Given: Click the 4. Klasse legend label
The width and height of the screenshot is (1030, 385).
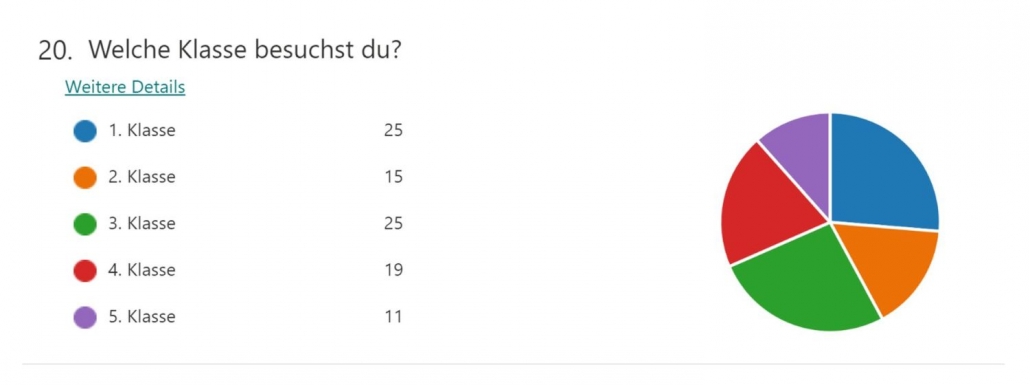Looking at the screenshot, I should [142, 270].
